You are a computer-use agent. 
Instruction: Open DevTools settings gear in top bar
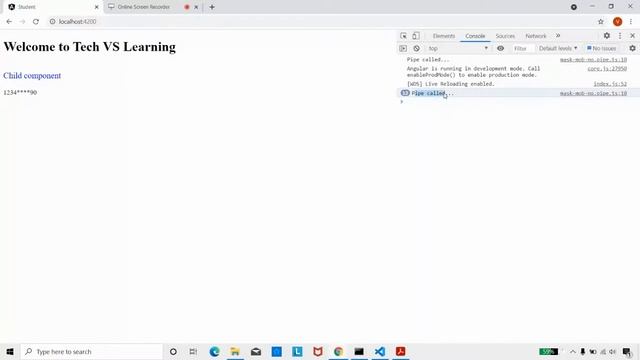coord(607,36)
